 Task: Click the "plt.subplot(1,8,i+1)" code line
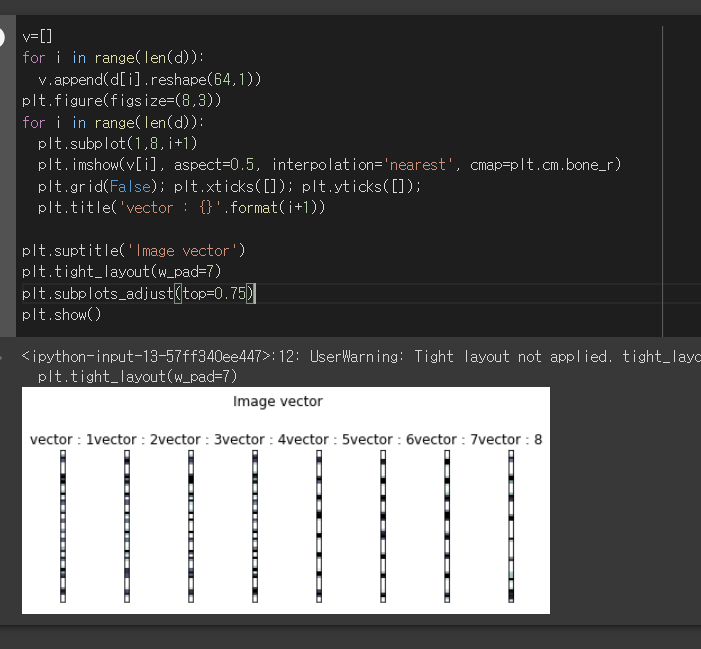[118, 143]
